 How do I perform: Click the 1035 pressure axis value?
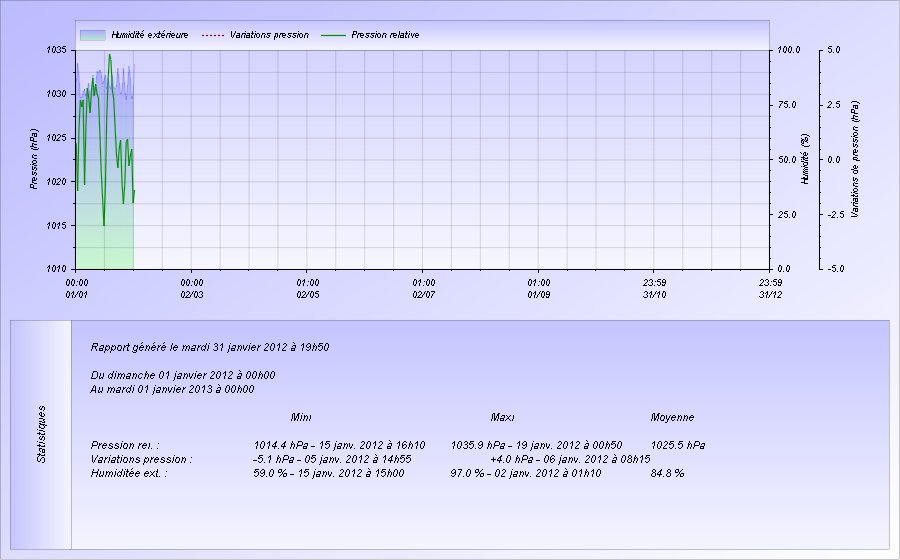pyautogui.click(x=56, y=50)
